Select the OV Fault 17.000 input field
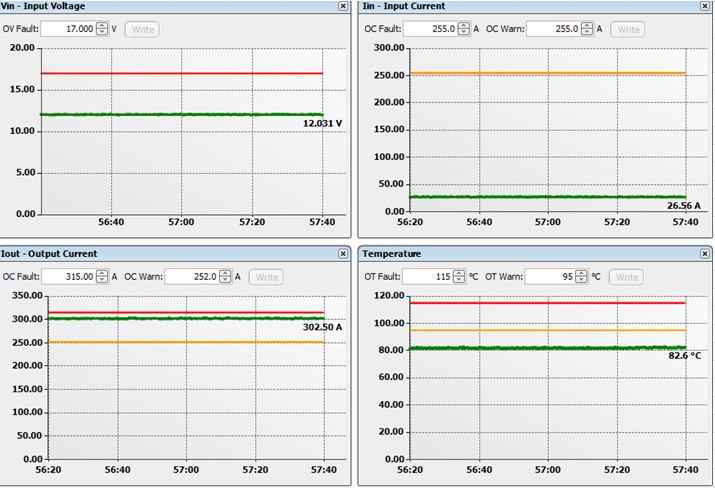 67,29
